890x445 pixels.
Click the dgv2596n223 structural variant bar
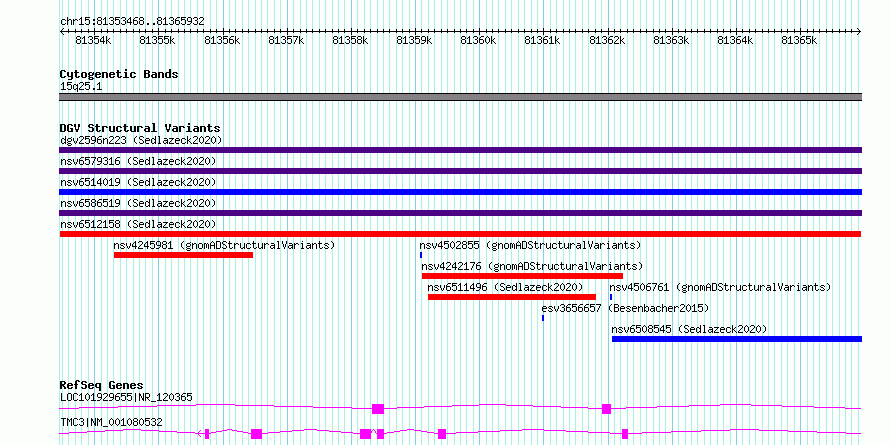click(460, 150)
